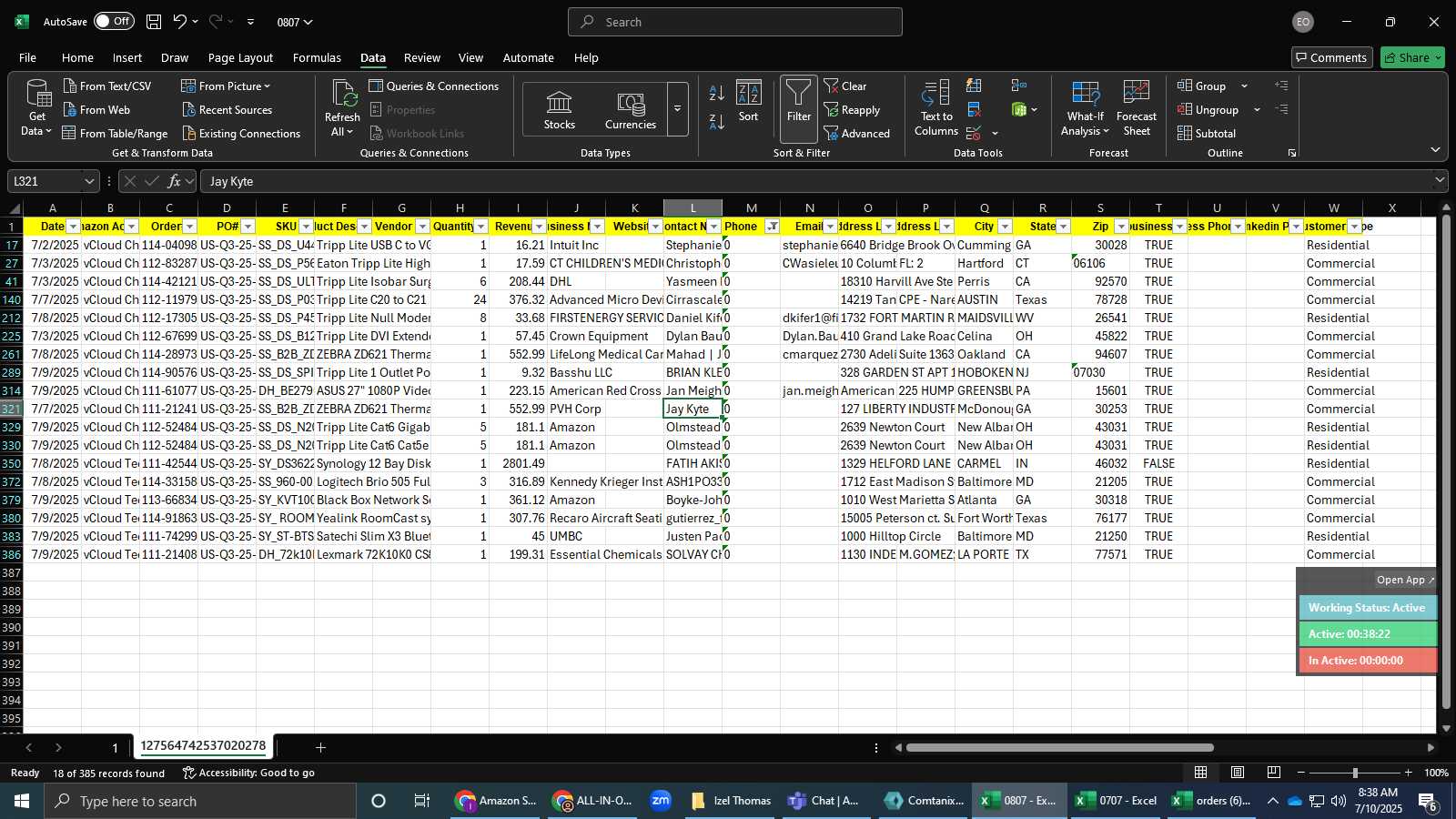Click the Remove Duplicates icon

point(974,109)
